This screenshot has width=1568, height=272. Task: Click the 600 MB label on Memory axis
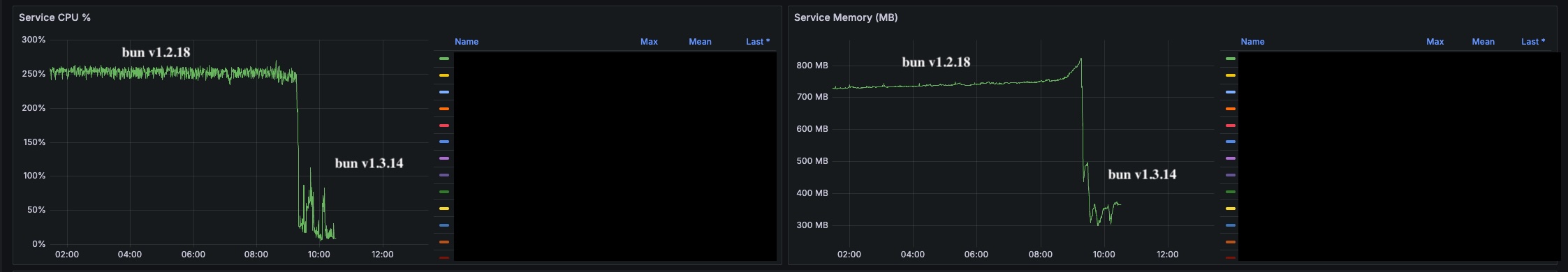[x=812, y=129]
